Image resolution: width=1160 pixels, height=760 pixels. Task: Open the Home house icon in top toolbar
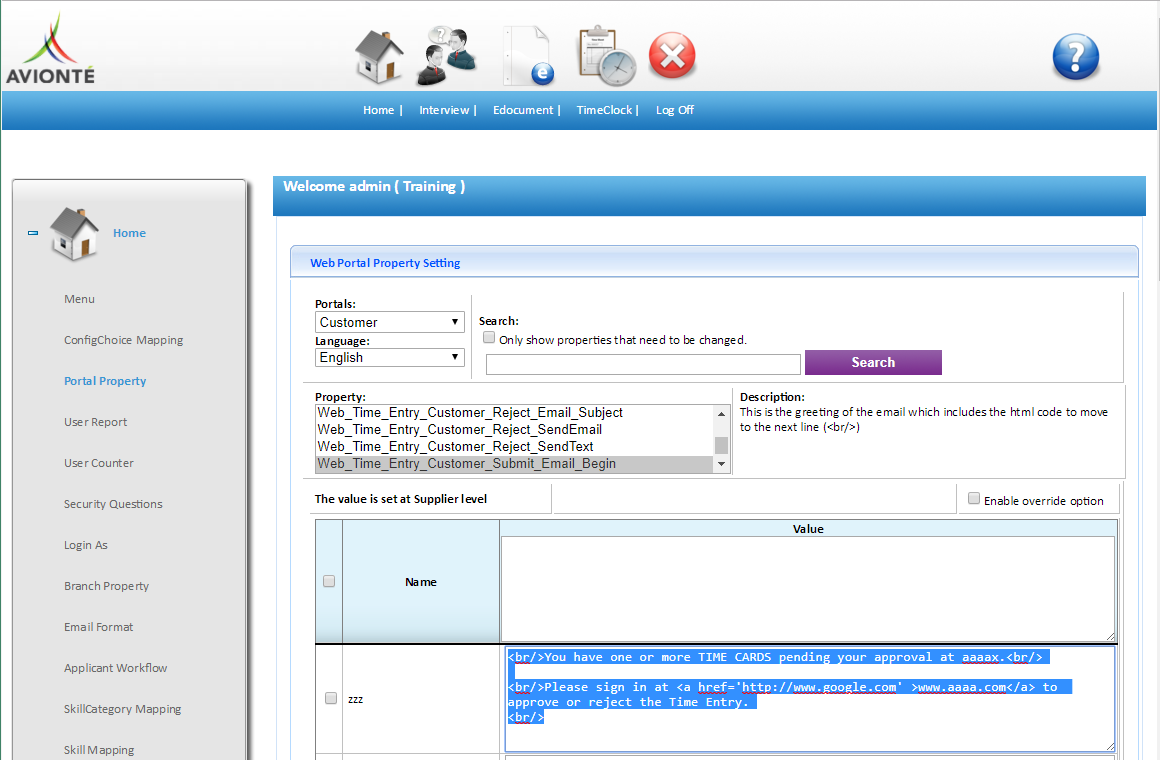point(379,56)
